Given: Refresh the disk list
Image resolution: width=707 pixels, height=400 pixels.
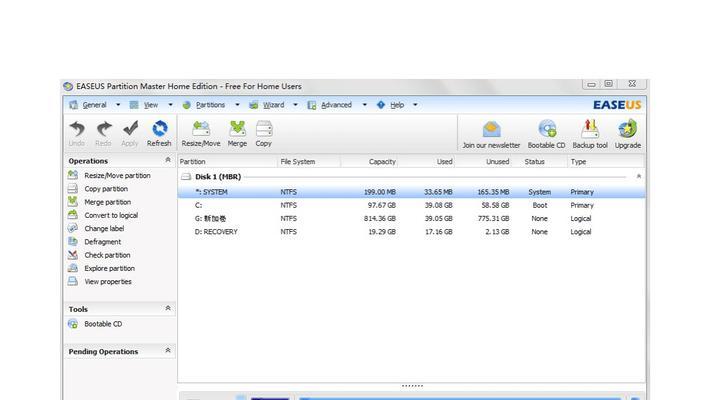Looking at the screenshot, I should [159, 129].
